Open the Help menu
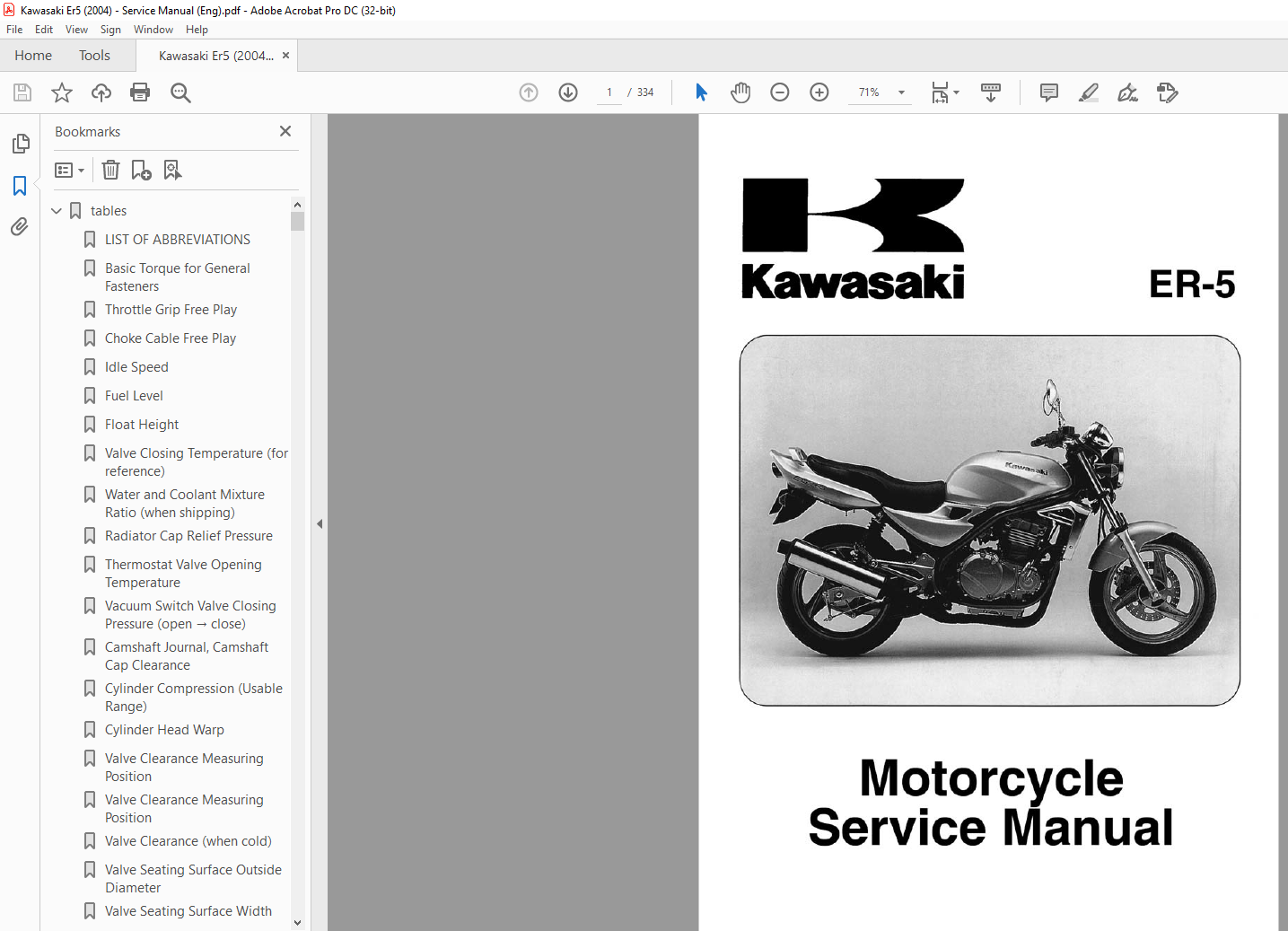1288x931 pixels. (197, 30)
